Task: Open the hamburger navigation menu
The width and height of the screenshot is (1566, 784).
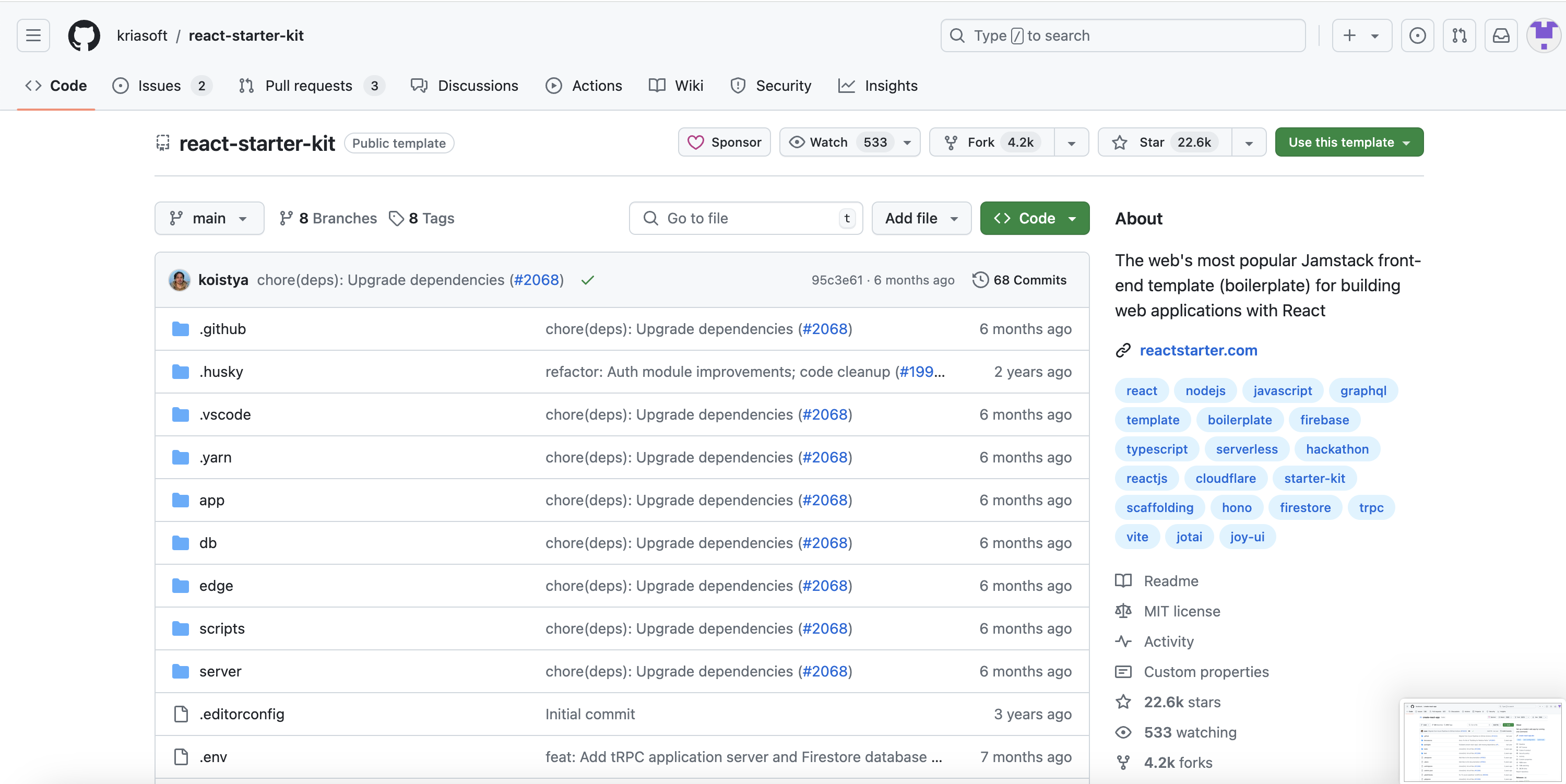Action: pyautogui.click(x=33, y=35)
